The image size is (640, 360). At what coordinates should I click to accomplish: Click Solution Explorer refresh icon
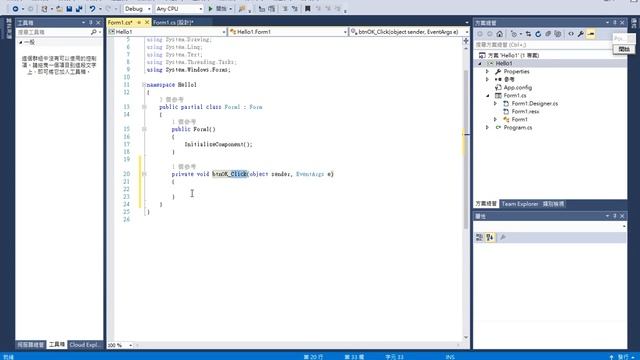(538, 34)
